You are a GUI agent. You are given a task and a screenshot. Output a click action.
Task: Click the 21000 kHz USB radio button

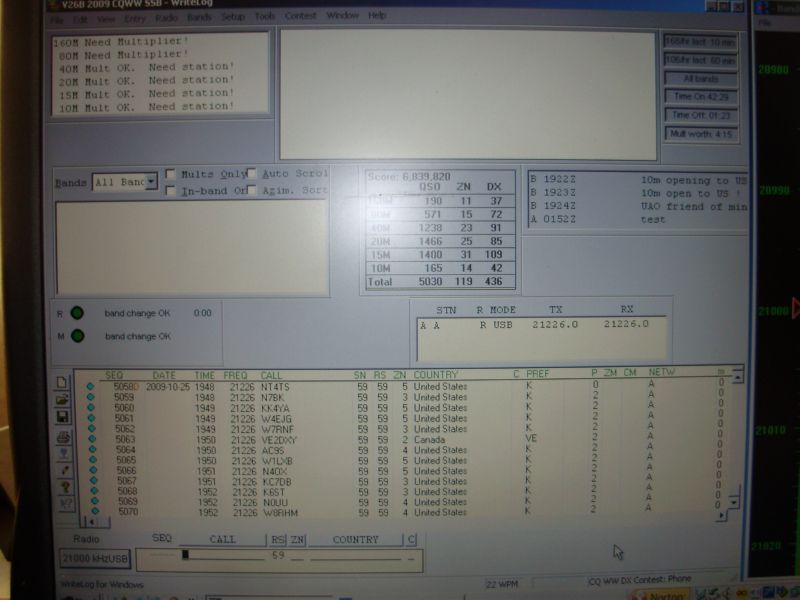click(x=95, y=559)
